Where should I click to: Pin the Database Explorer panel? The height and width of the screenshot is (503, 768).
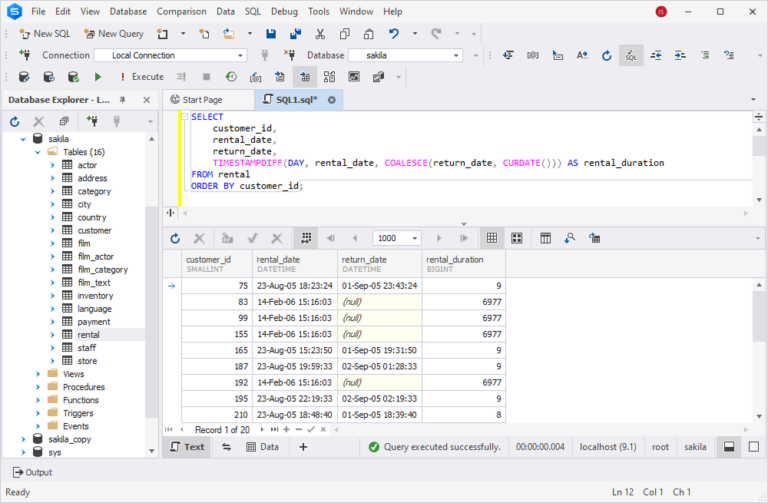click(122, 100)
